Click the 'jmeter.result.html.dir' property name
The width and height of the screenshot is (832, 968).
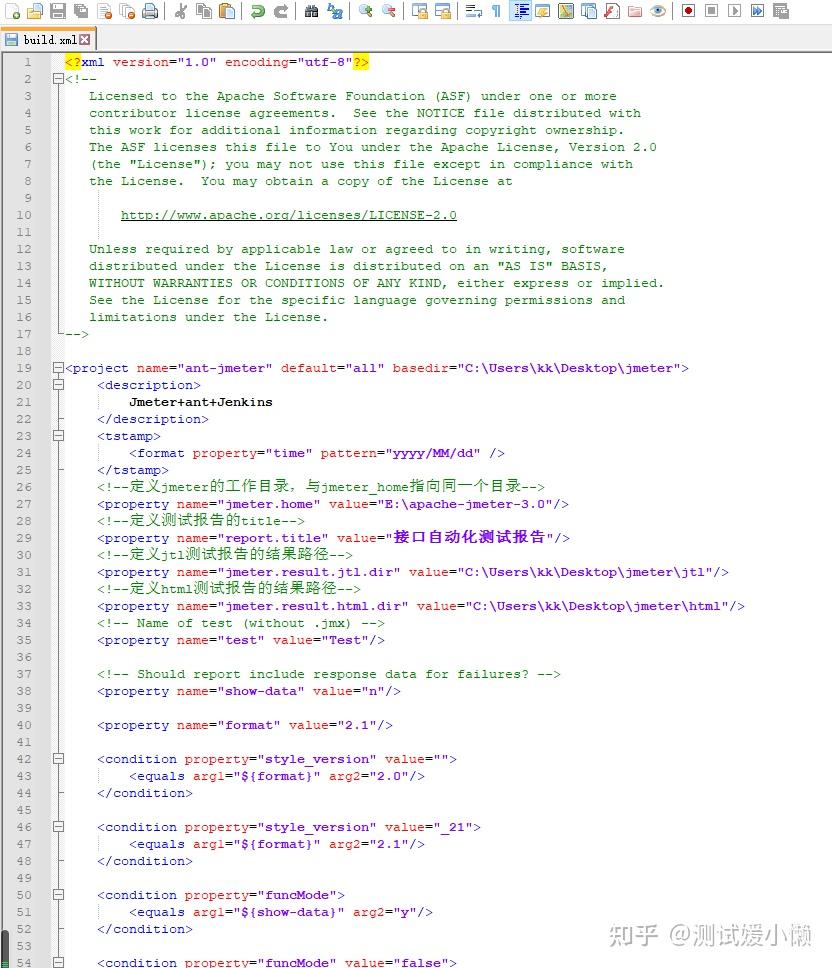312,606
